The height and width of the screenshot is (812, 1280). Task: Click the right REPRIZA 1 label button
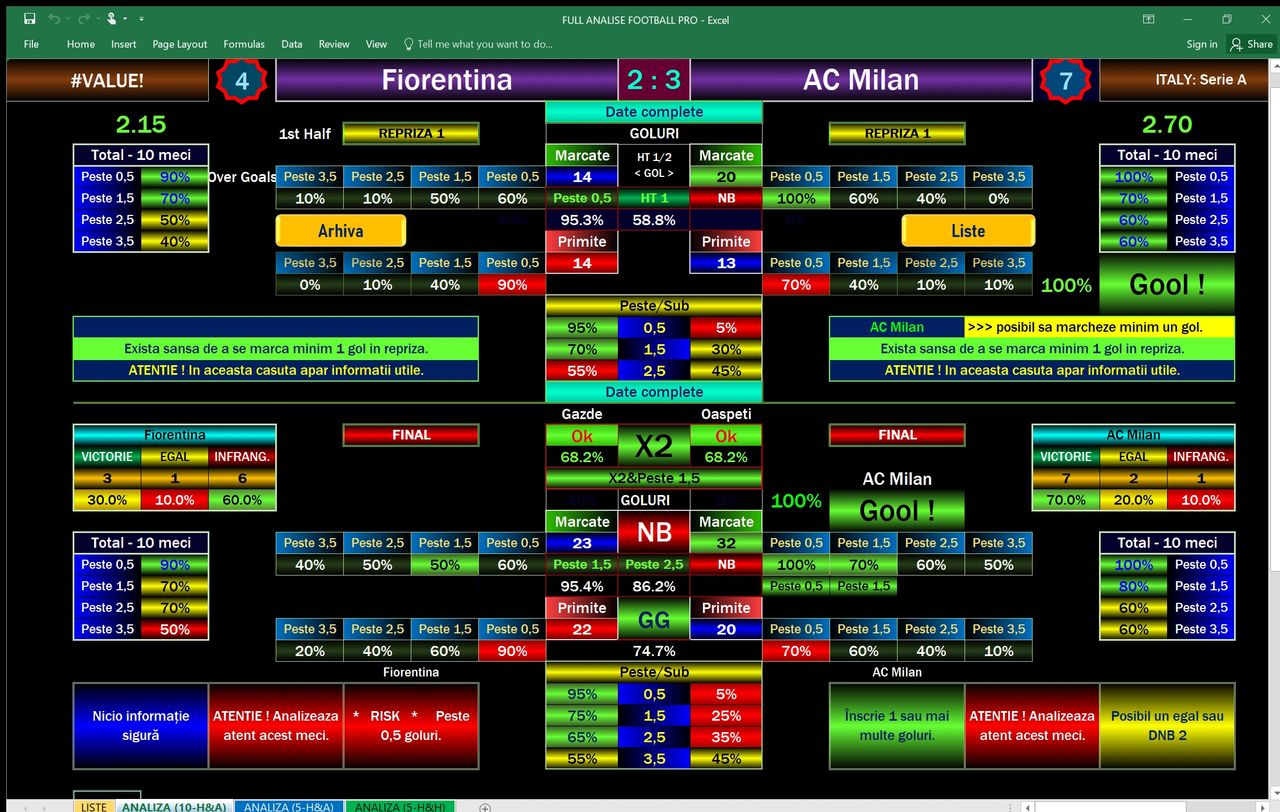coord(897,133)
